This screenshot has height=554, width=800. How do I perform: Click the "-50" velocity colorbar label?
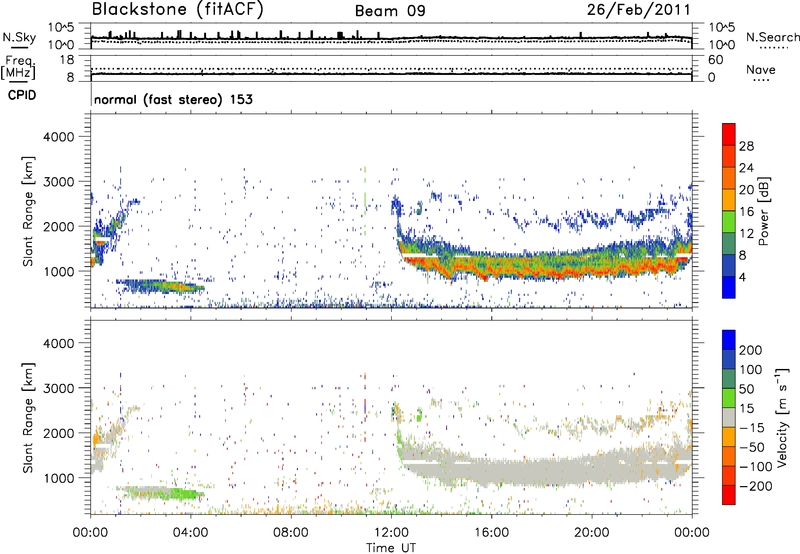pos(751,447)
